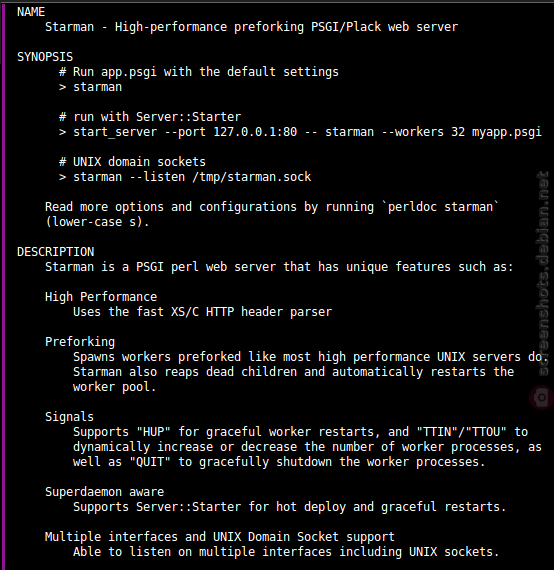The height and width of the screenshot is (570, 554).
Task: Click the /tmp/starman.sock path text
Action: tap(252, 177)
